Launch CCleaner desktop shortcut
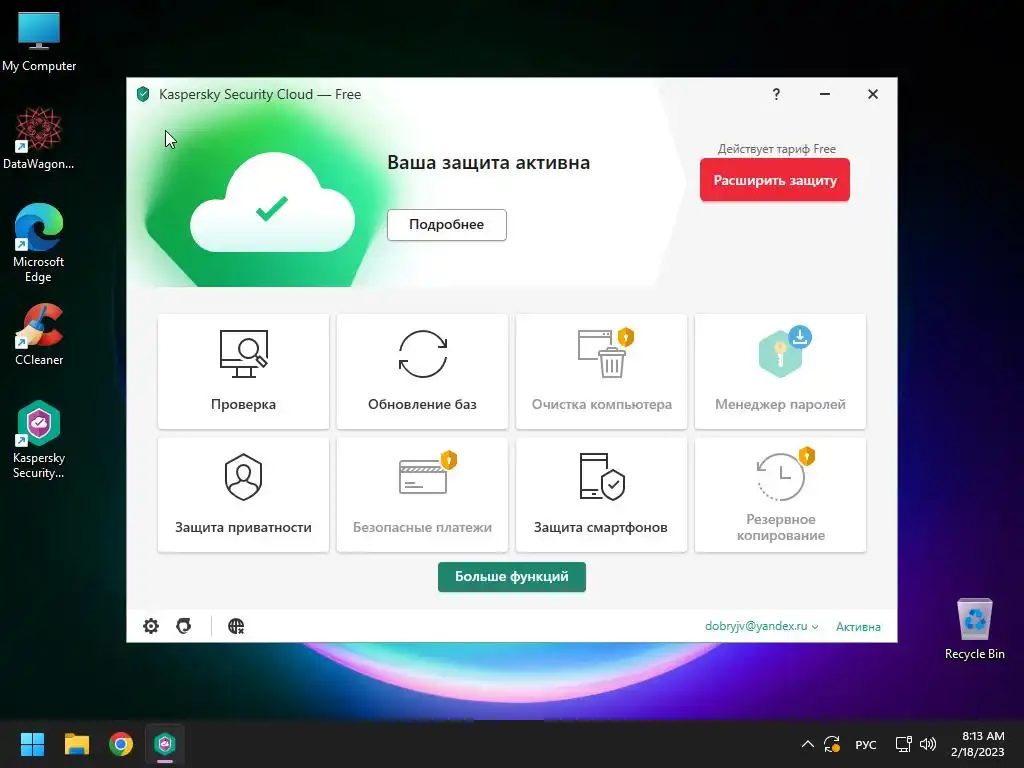The height and width of the screenshot is (768, 1024). tap(39, 334)
